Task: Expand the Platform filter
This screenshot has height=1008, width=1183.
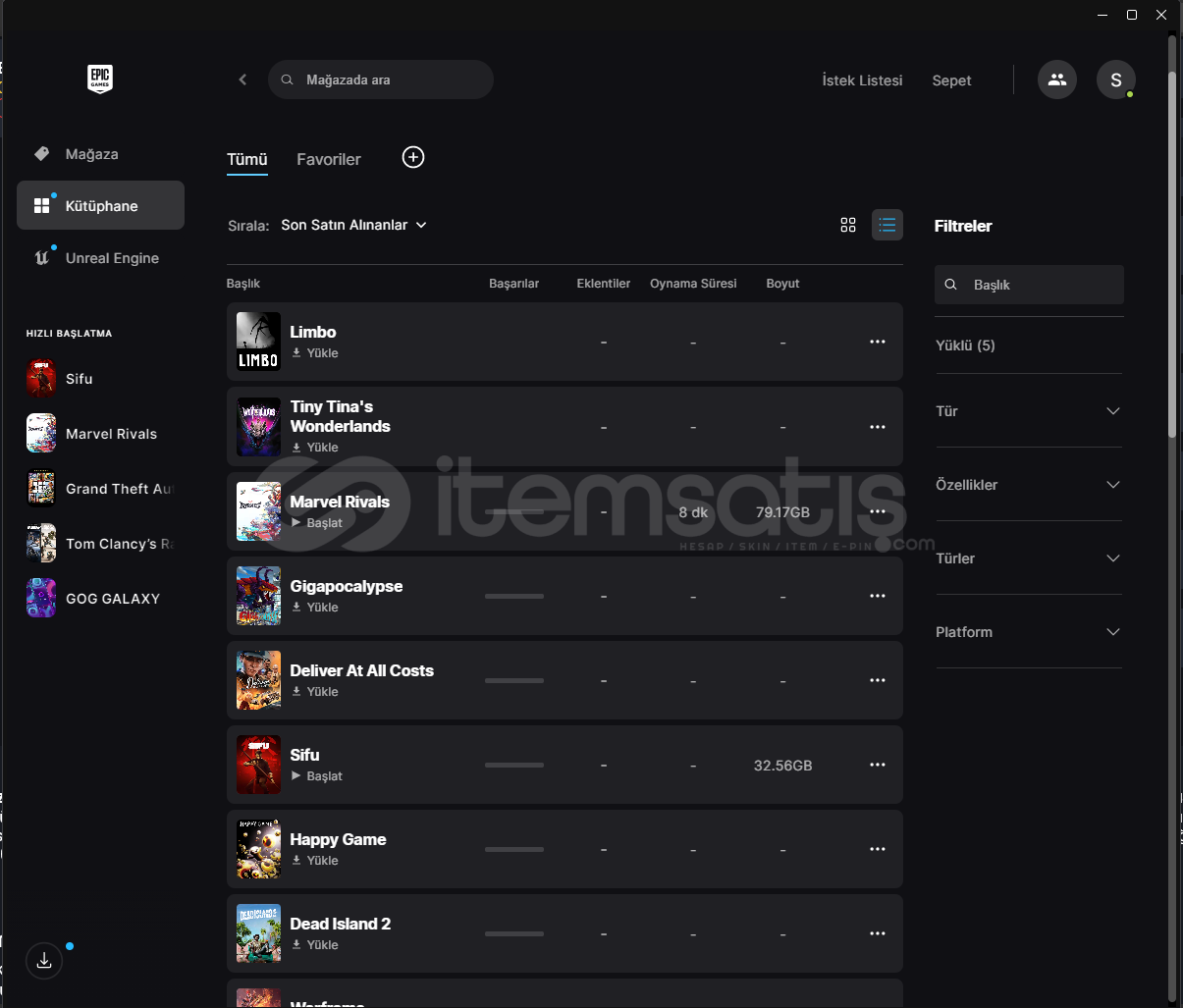Action: 1029,632
